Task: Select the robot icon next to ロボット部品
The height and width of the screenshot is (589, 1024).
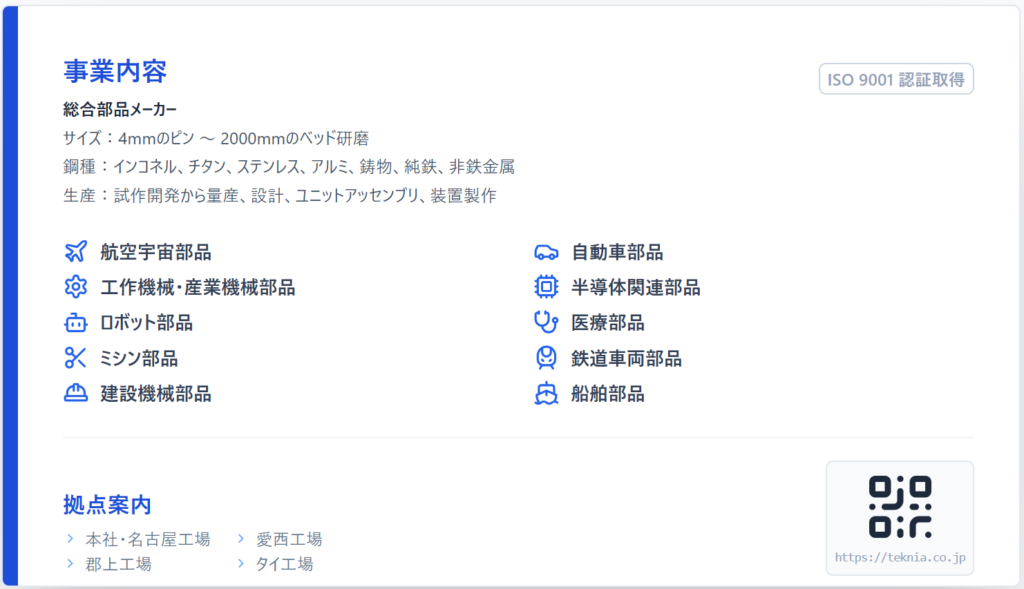Action: pos(75,323)
